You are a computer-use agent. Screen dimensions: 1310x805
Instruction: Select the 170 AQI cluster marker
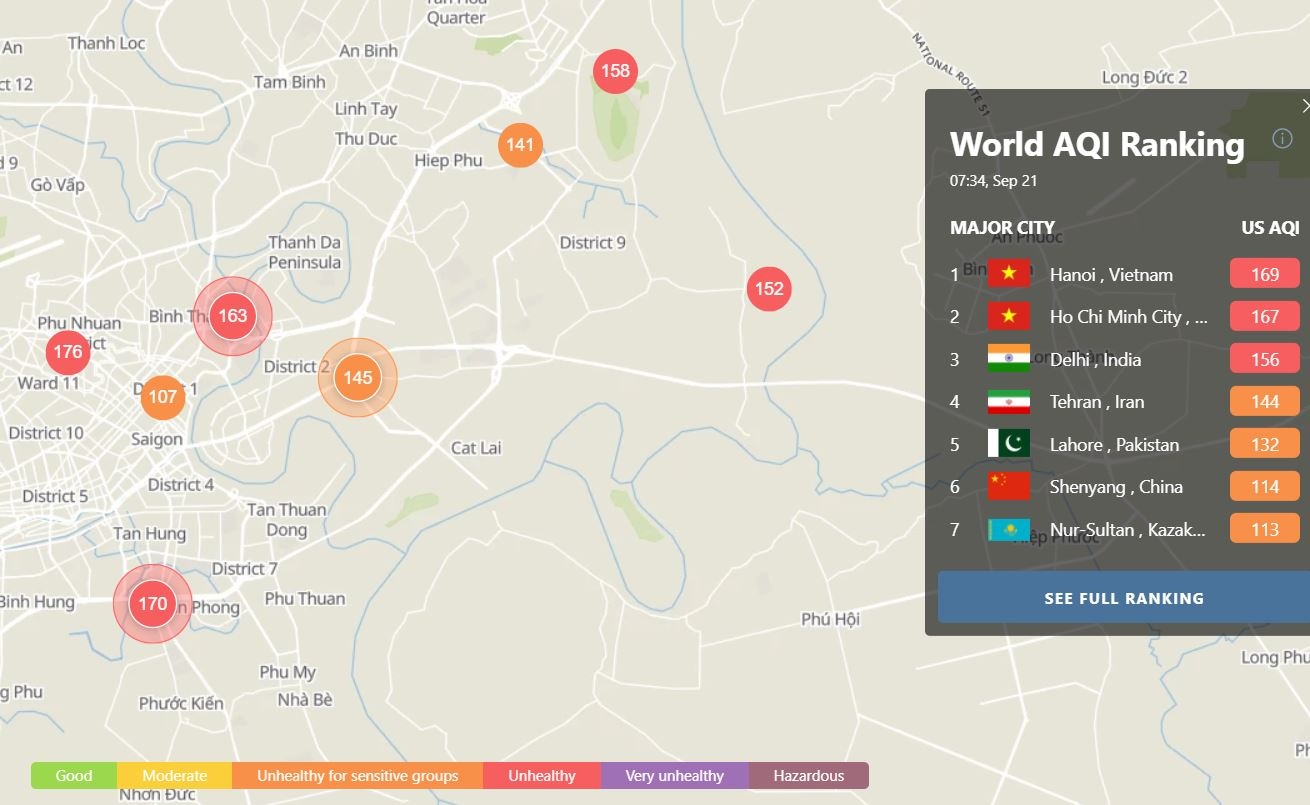tap(152, 604)
